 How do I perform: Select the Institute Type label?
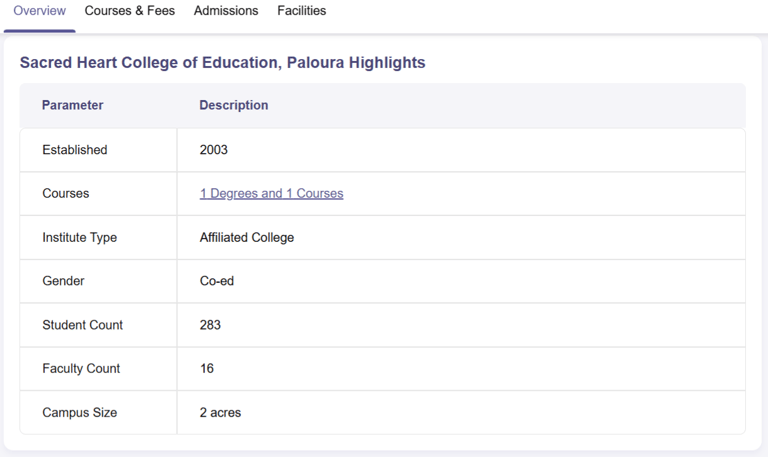pos(79,238)
